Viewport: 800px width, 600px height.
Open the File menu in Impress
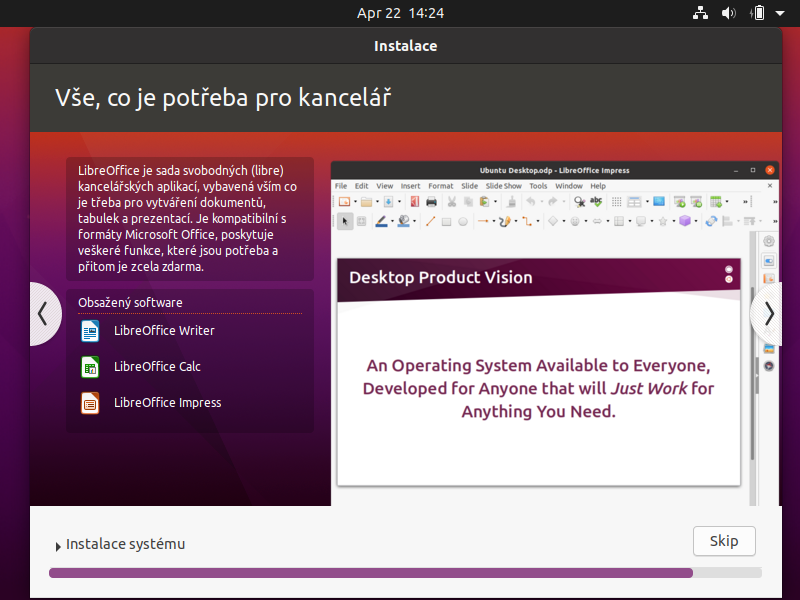coord(341,186)
